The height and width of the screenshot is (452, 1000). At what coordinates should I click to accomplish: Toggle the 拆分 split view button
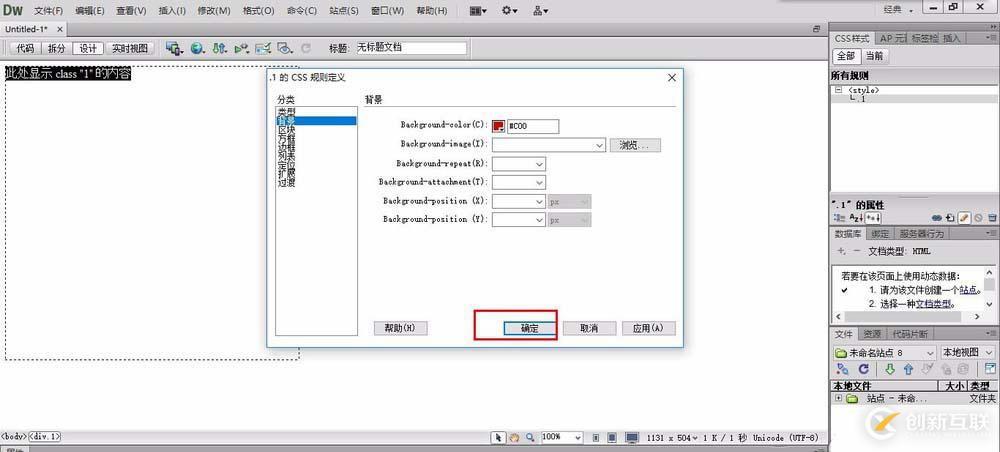tap(56, 48)
